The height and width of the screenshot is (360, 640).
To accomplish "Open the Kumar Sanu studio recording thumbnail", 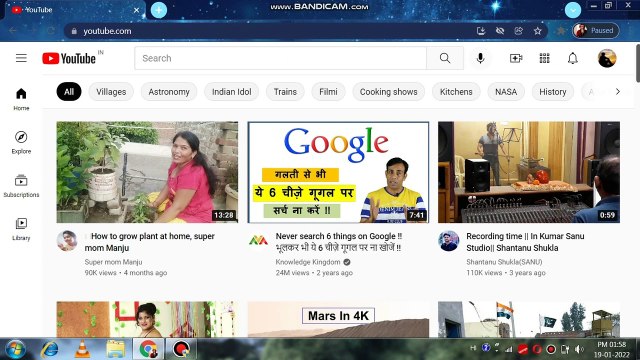I will (529, 172).
